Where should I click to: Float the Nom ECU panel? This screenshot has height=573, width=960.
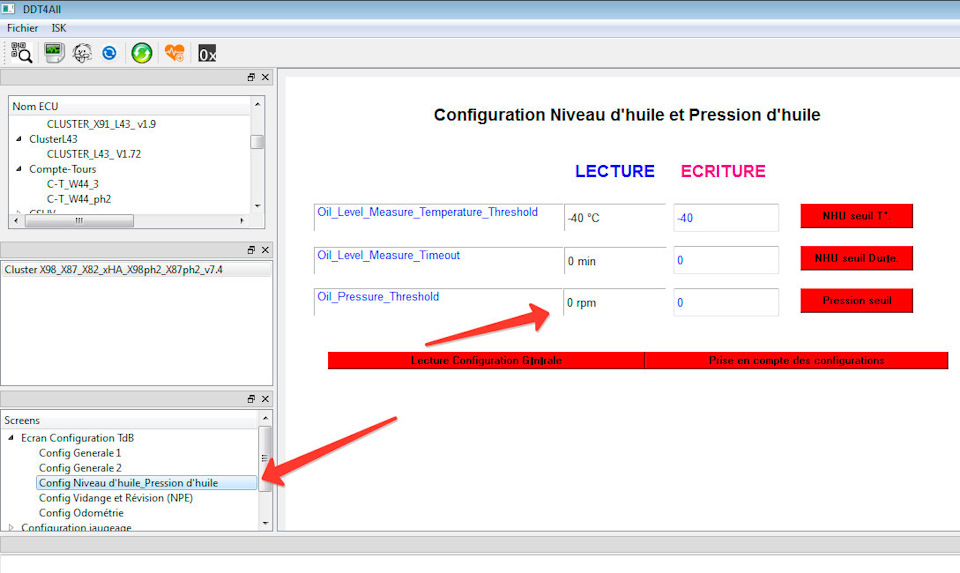click(x=251, y=77)
